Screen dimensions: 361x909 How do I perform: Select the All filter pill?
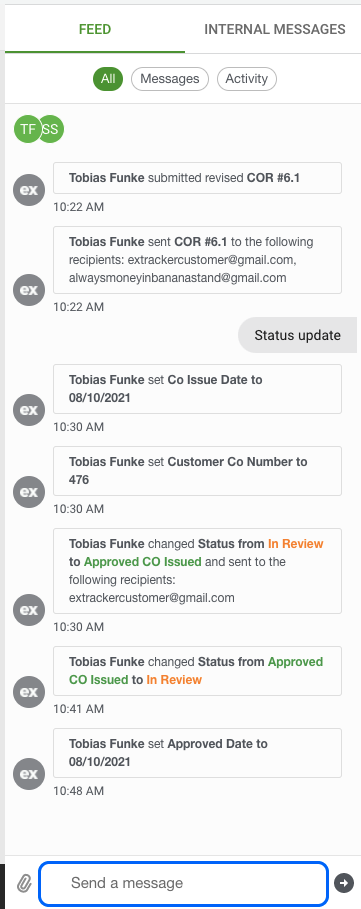tap(108, 79)
